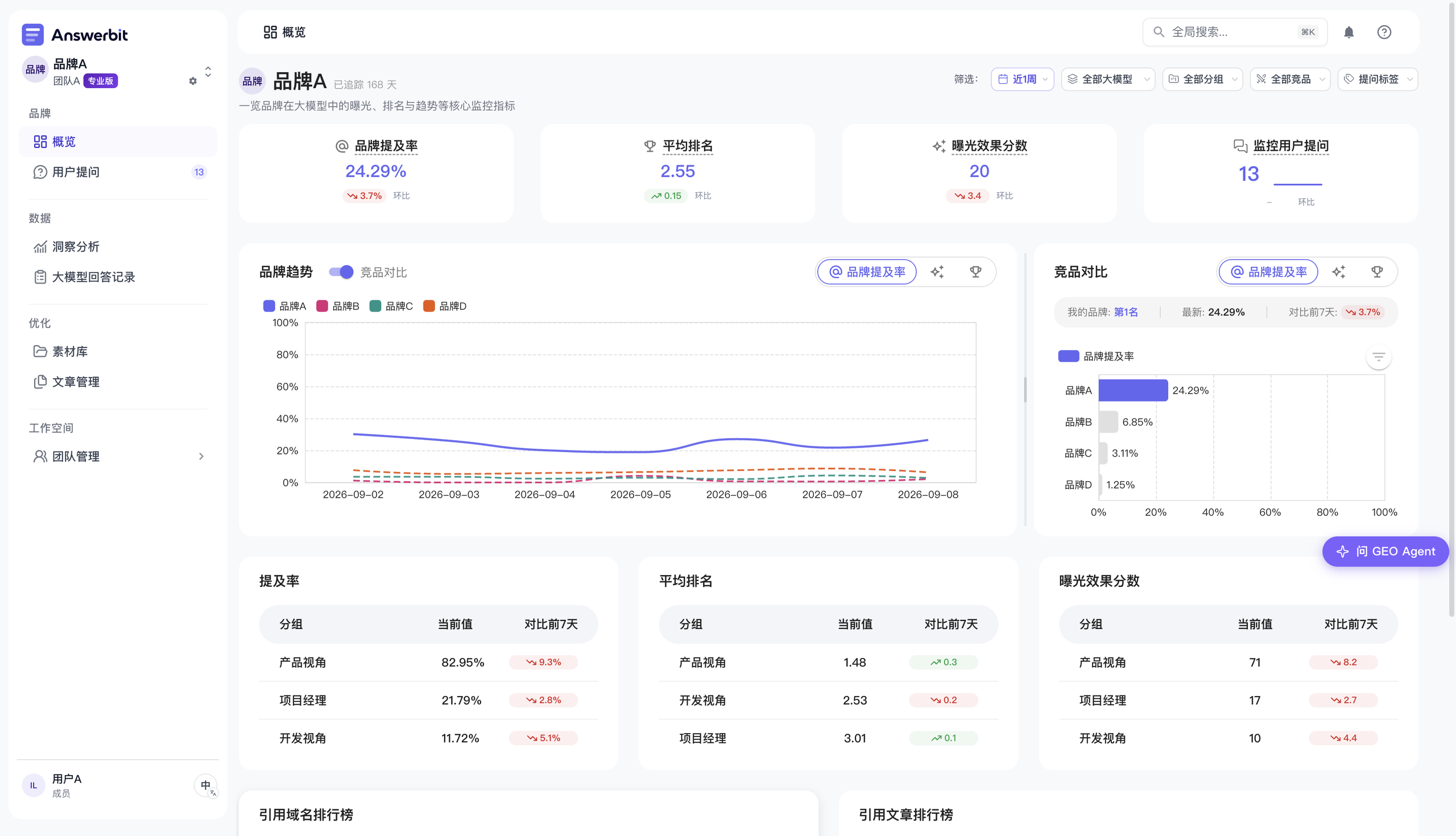Screen dimensions: 1456x836
Task: Open brand settings gear icon
Action: pyautogui.click(x=193, y=81)
